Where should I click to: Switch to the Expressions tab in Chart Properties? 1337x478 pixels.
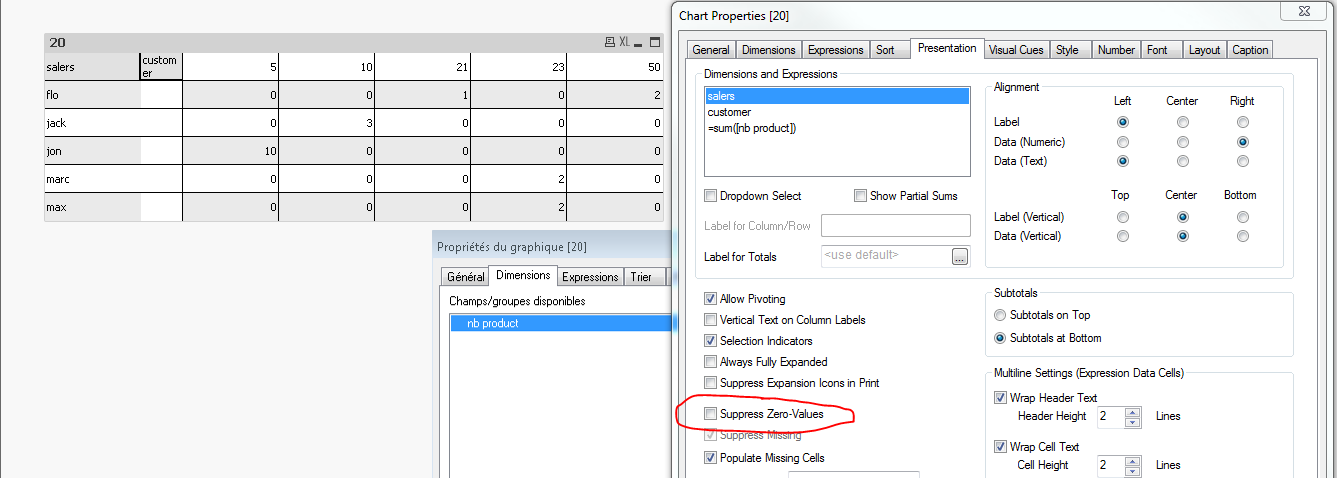pyautogui.click(x=835, y=50)
